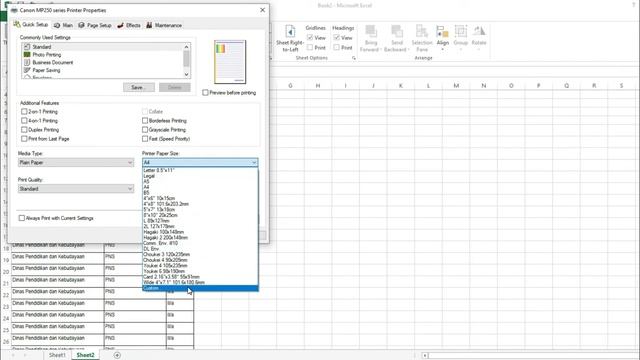Check Always Print with Current Settings

coord(22,218)
